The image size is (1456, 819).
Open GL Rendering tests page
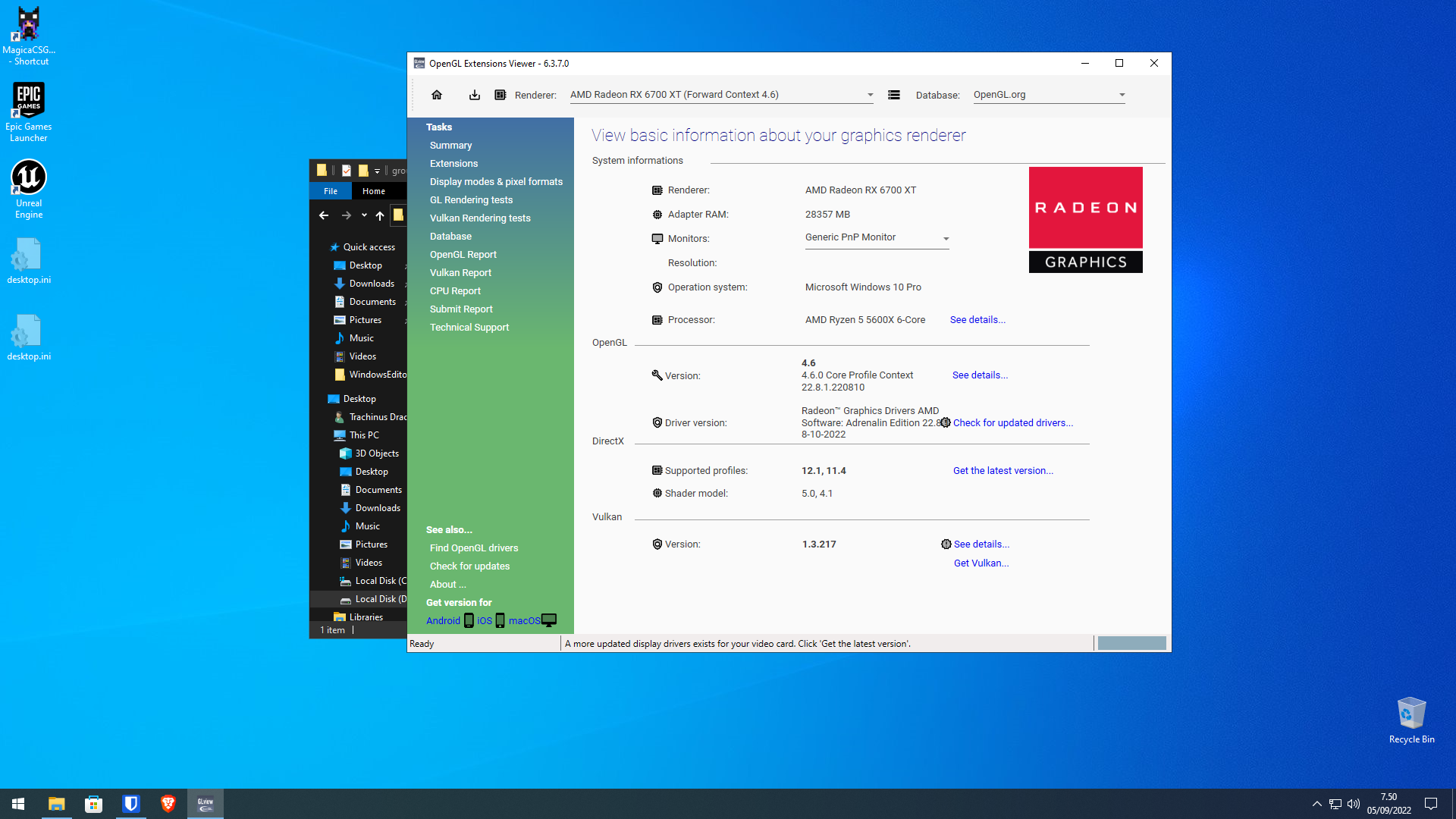point(471,200)
